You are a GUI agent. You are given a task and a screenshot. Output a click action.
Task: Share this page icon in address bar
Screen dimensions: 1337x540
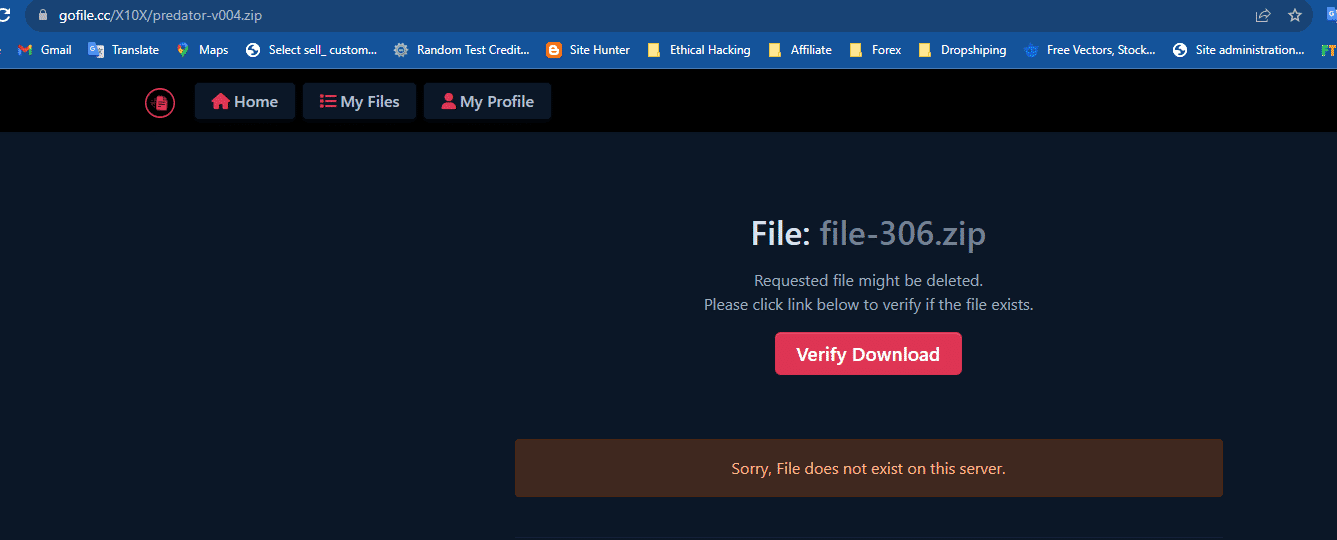coord(1263,16)
